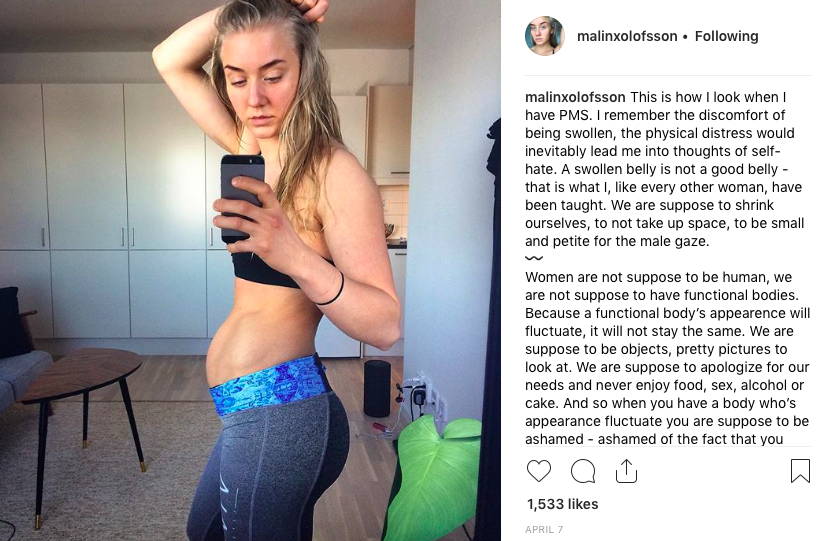The width and height of the screenshot is (834, 541).
Task: Open the APRIL 7 timestamp link
Action: pos(544,529)
